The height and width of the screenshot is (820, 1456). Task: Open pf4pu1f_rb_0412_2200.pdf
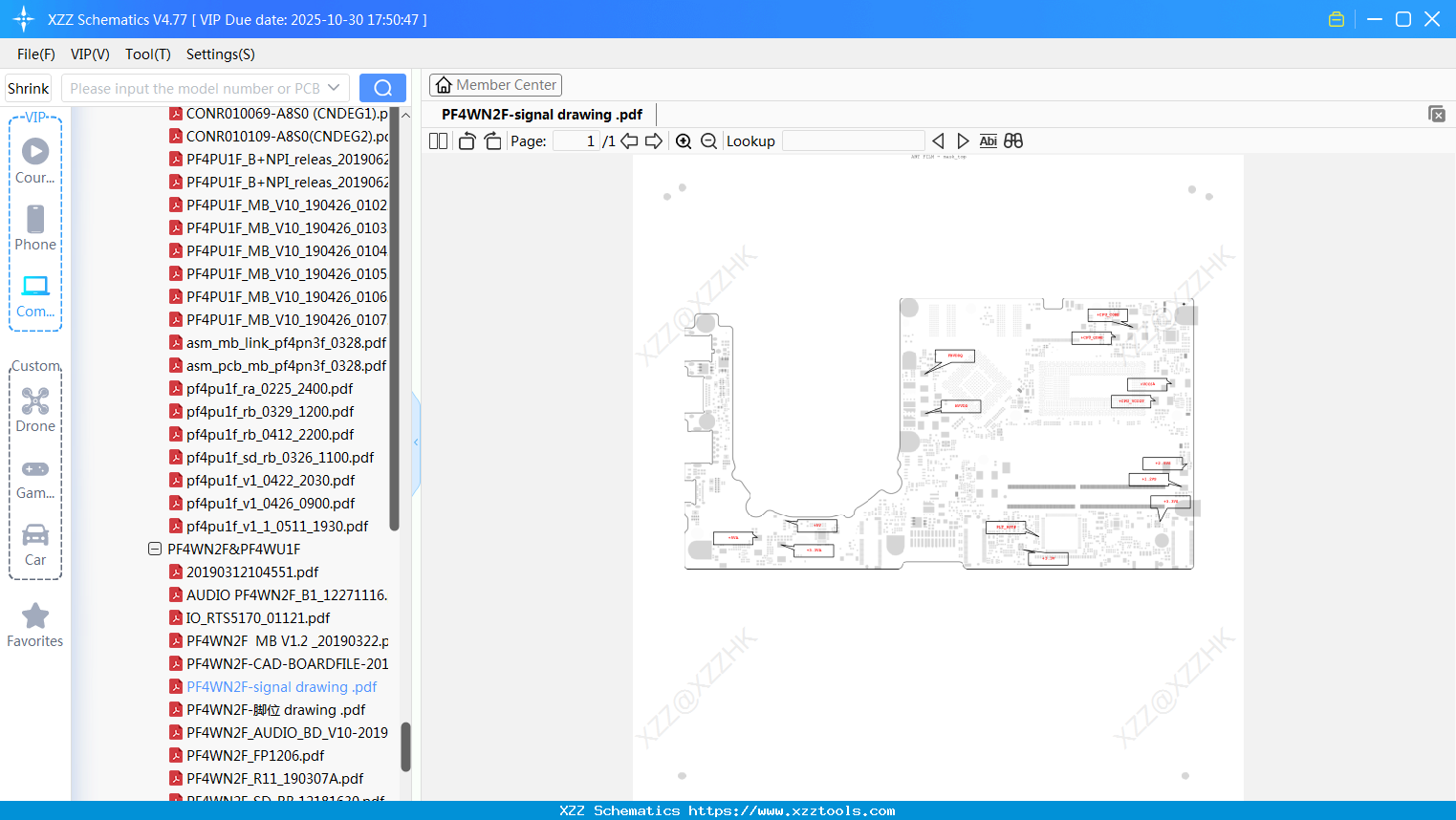261,435
